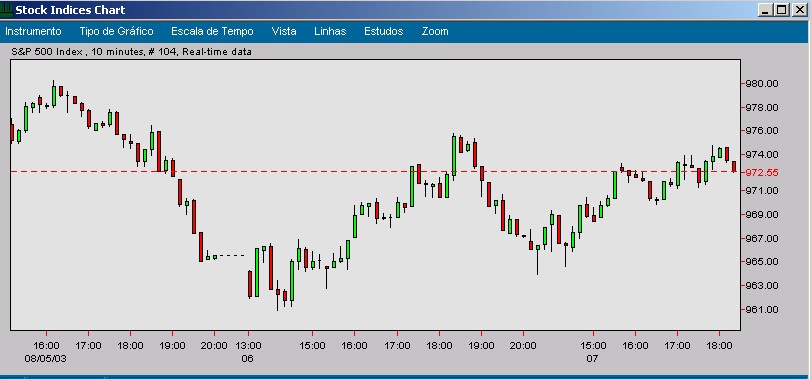812x379 pixels.
Task: Open the Zoom menu
Action: tap(435, 31)
